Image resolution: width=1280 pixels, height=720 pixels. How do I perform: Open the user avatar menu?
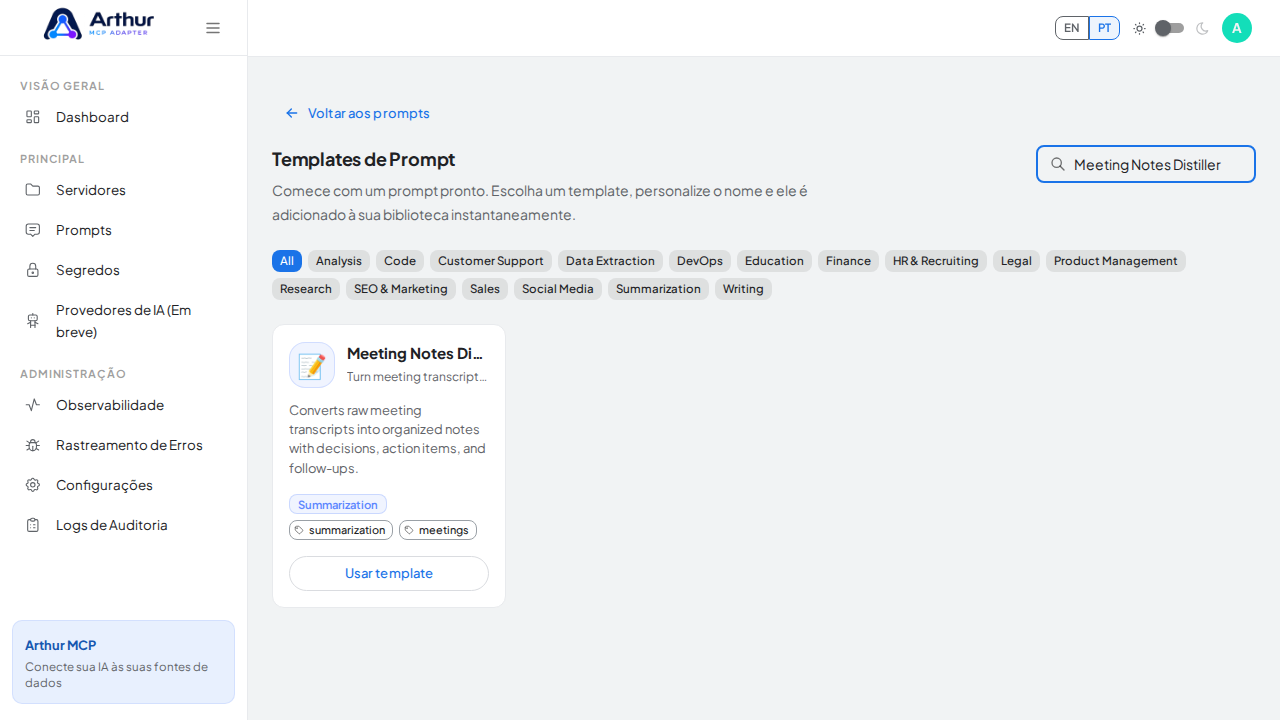pyautogui.click(x=1237, y=28)
